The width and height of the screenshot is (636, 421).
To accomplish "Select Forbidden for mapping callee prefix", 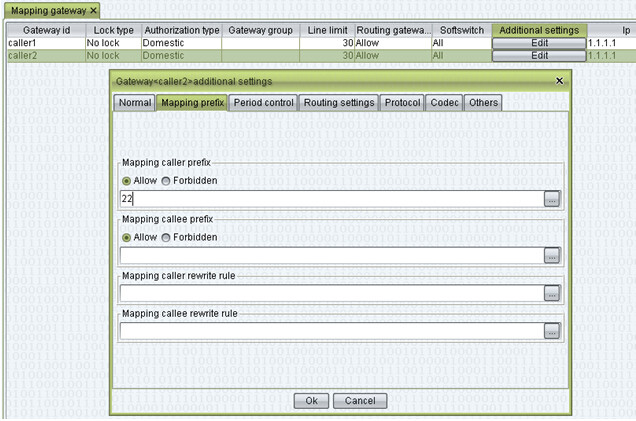I will point(166,237).
